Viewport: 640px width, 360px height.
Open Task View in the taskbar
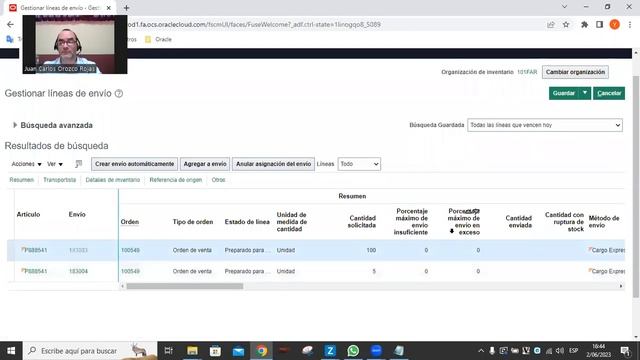point(168,351)
